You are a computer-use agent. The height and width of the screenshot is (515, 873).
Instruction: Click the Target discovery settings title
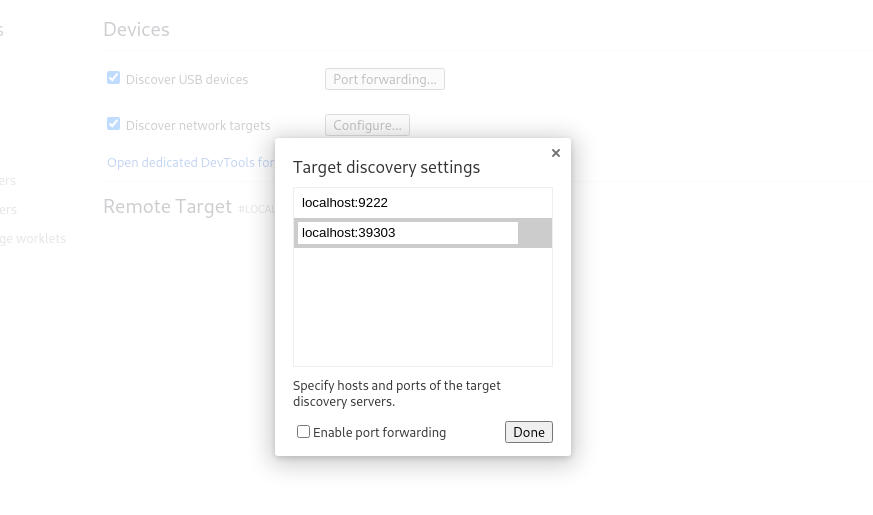[x=386, y=168]
